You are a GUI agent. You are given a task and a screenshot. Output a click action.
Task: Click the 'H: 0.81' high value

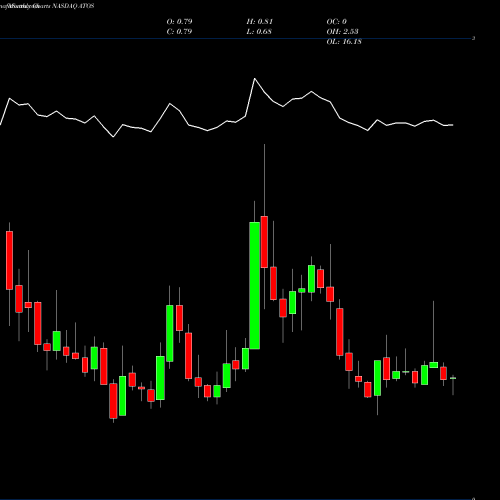coord(260,22)
